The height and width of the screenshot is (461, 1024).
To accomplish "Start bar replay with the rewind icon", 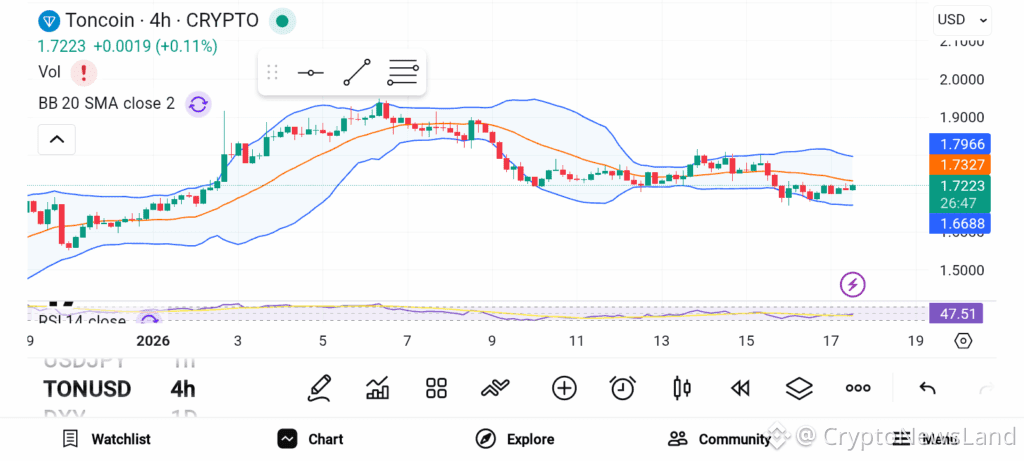I will click(740, 389).
